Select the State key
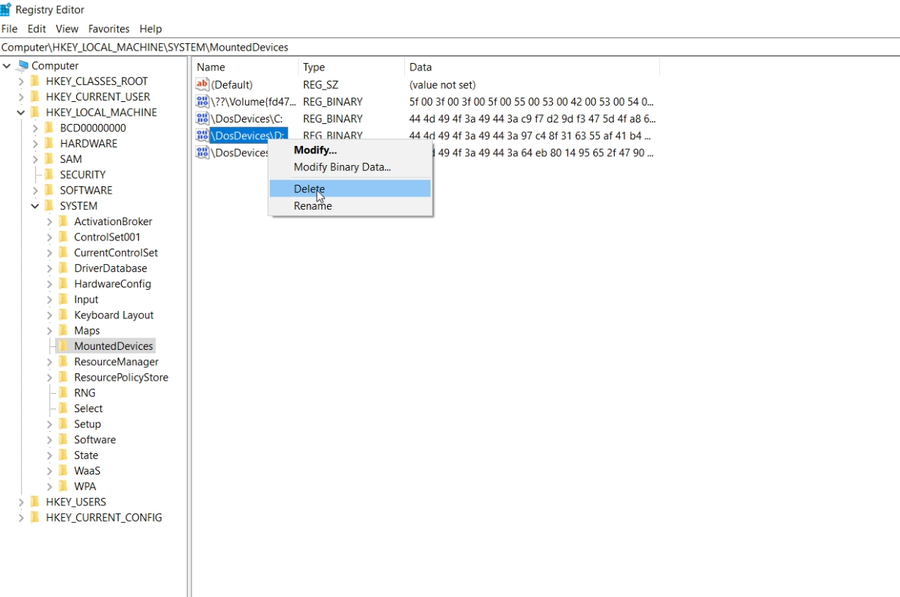The image size is (900, 597). point(86,455)
